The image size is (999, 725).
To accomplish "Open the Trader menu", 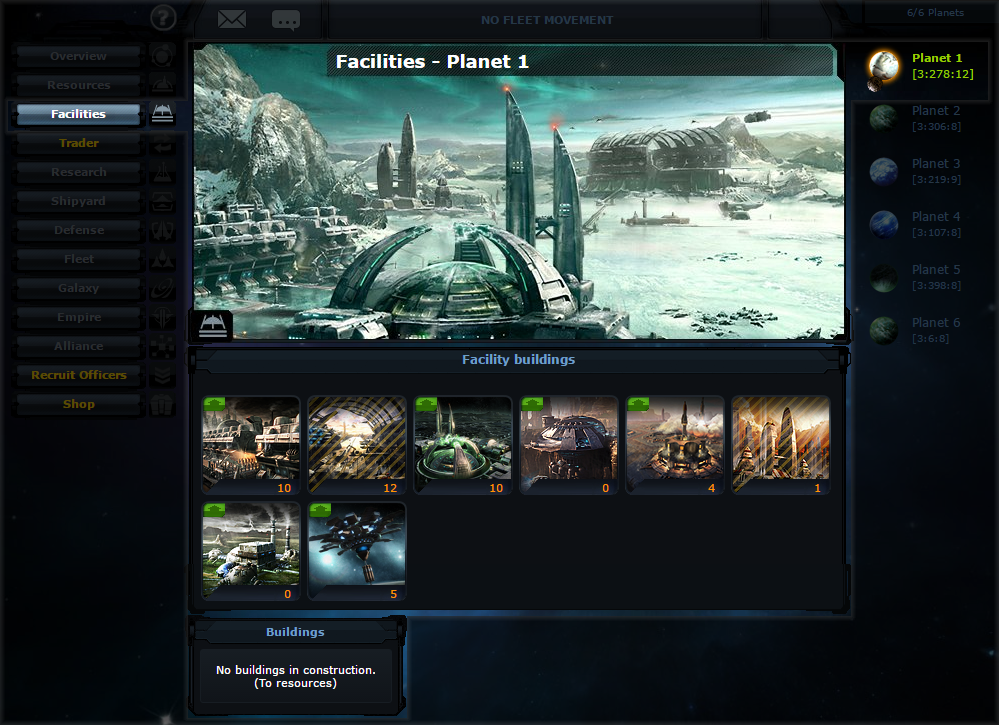I will [78, 143].
